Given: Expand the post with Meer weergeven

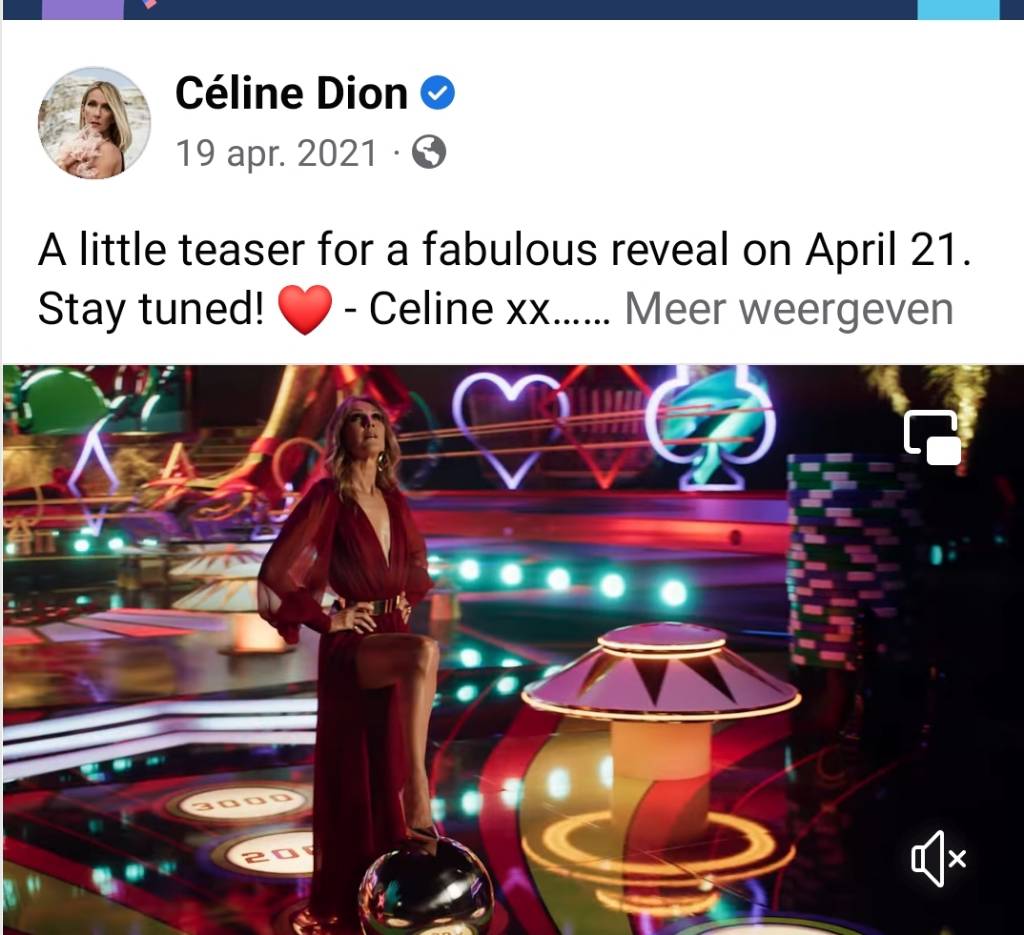Looking at the screenshot, I should tap(789, 308).
